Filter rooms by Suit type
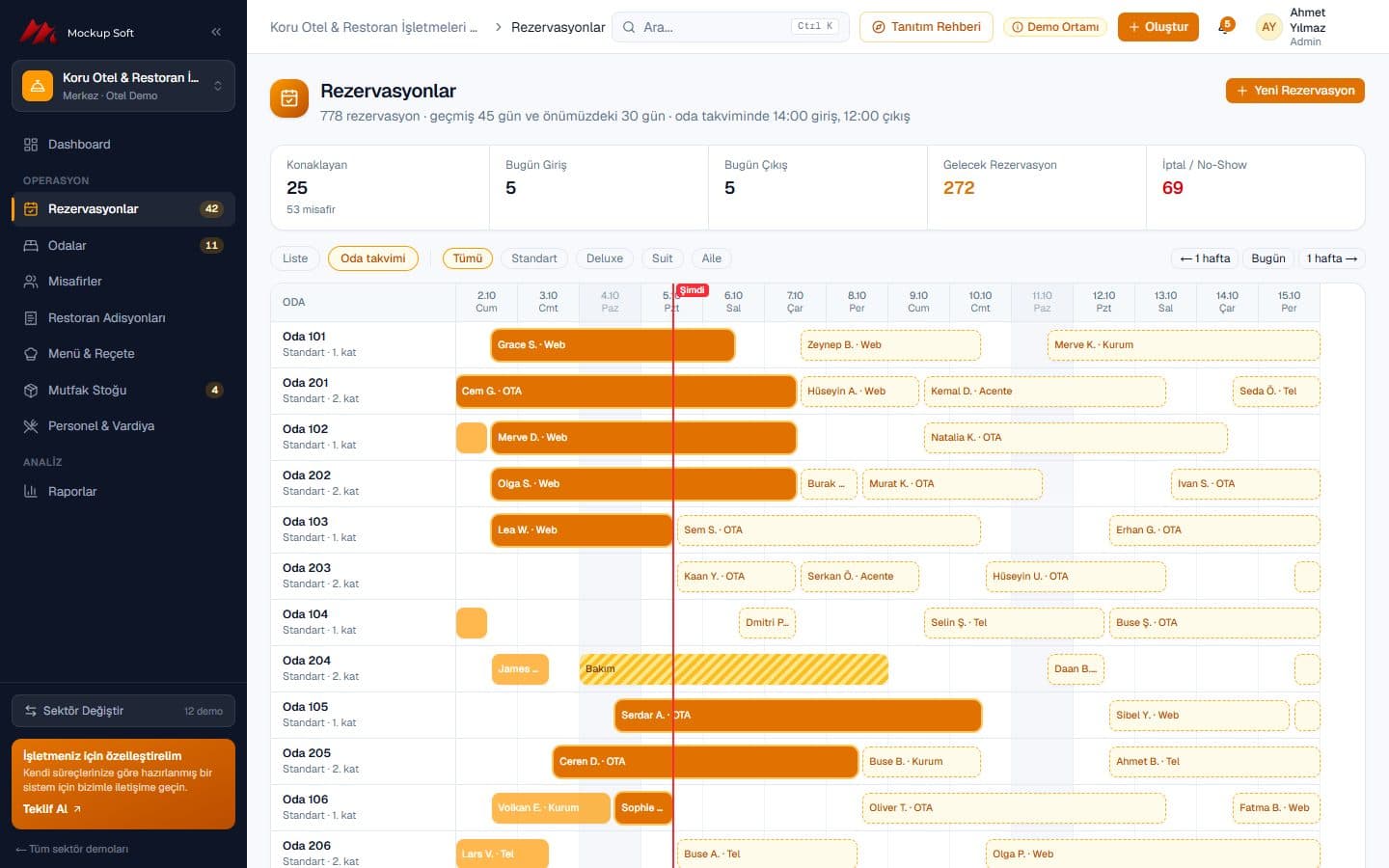Viewport: 1389px width, 868px height. click(x=663, y=258)
